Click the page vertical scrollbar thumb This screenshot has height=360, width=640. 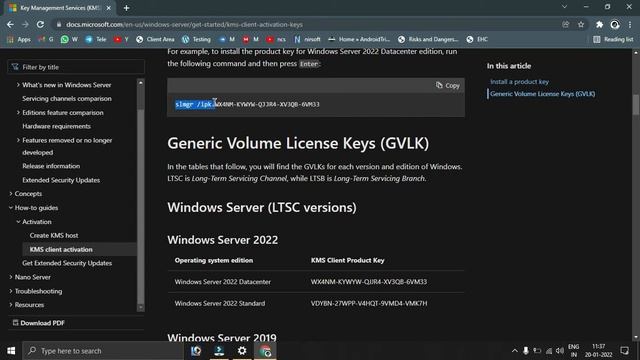tap(636, 104)
